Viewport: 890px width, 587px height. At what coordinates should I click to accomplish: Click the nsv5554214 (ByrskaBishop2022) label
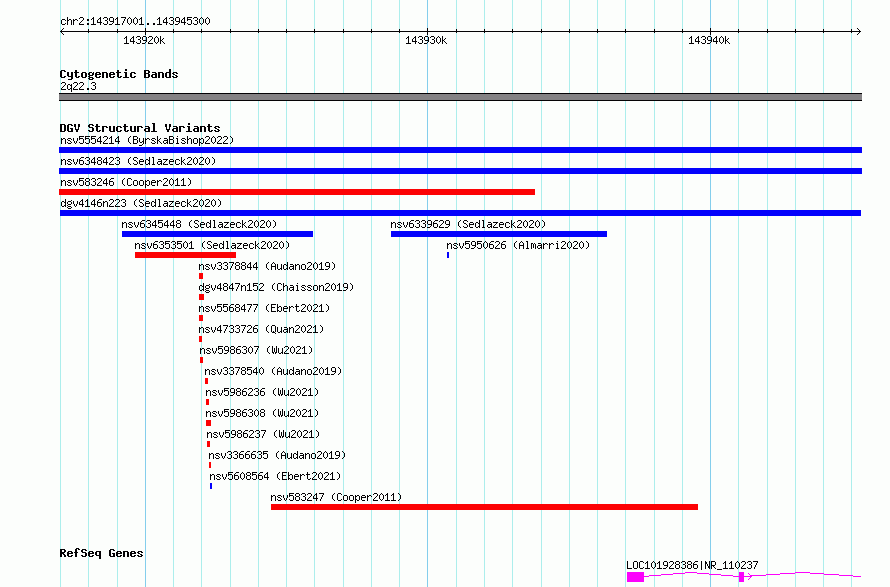coord(147,140)
